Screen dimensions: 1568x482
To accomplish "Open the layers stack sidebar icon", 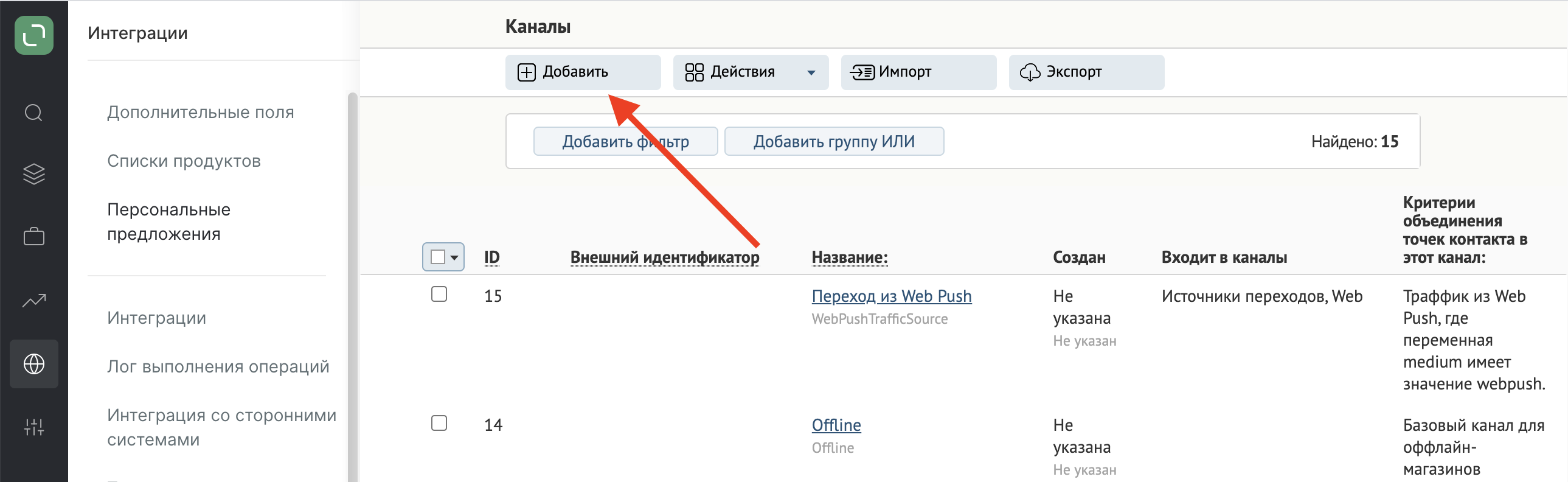I will [x=34, y=174].
